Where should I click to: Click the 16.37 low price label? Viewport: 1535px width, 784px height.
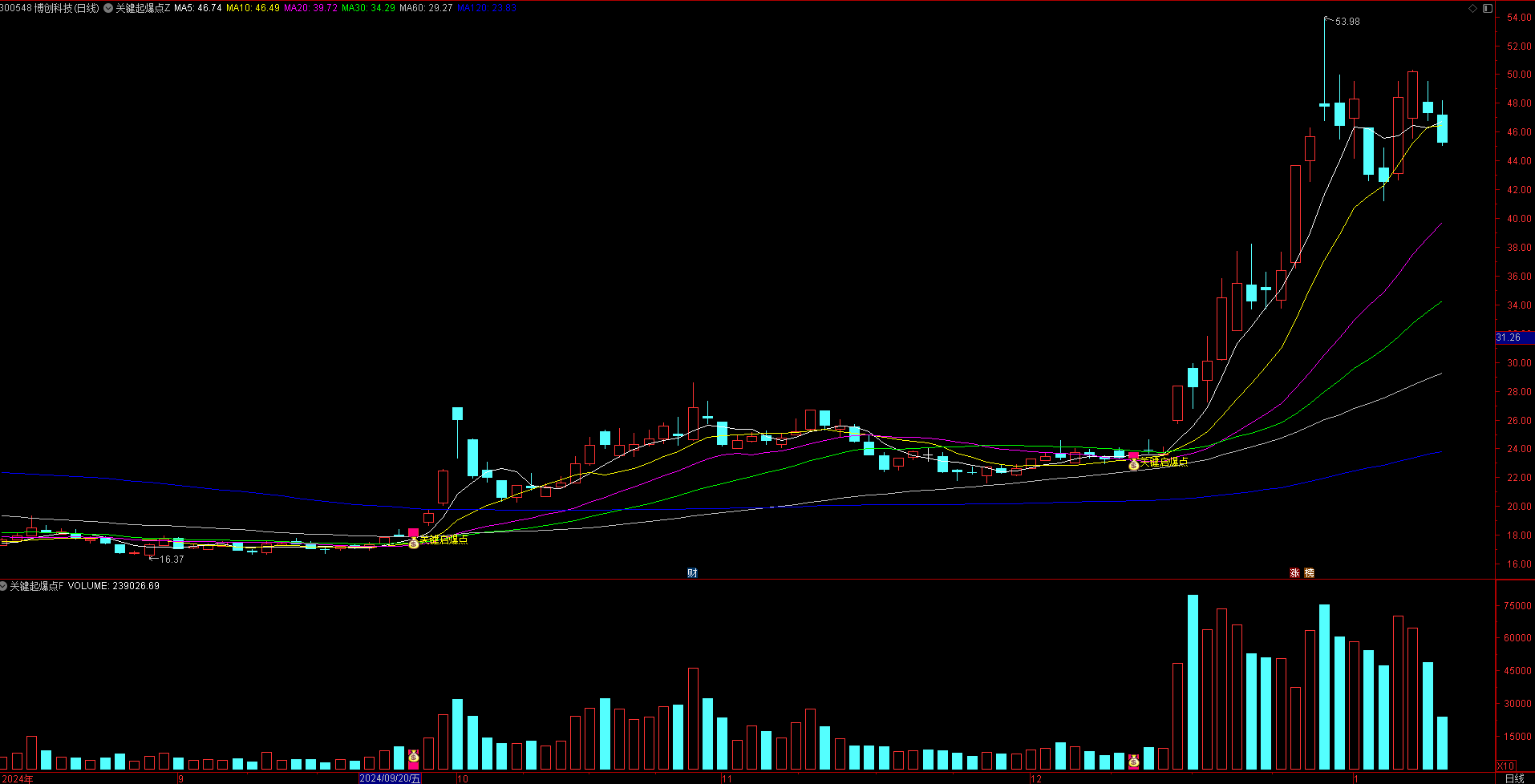point(172,560)
